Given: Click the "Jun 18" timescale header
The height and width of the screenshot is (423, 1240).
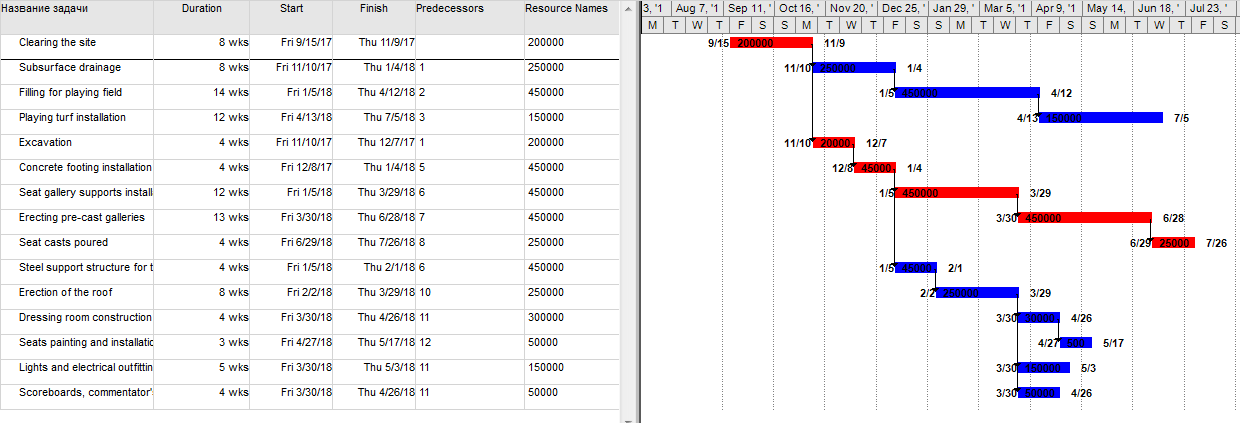Looking at the screenshot, I should [1159, 8].
